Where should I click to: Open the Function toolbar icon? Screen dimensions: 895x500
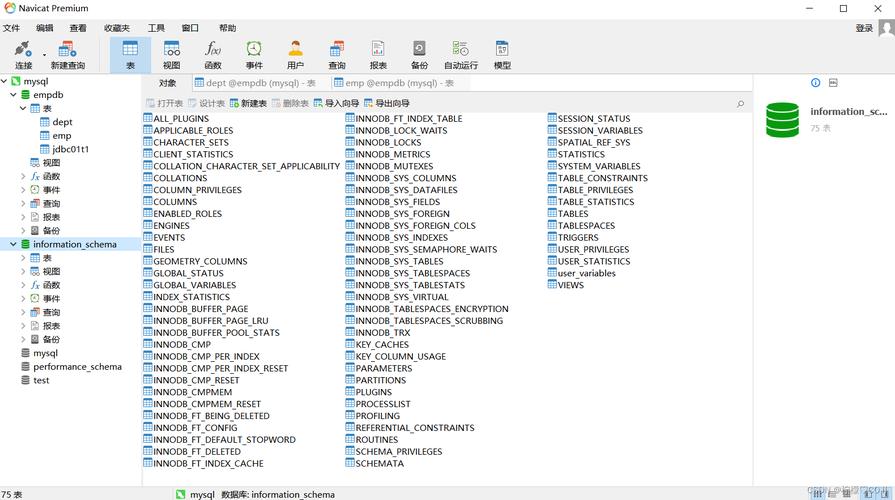pos(213,55)
